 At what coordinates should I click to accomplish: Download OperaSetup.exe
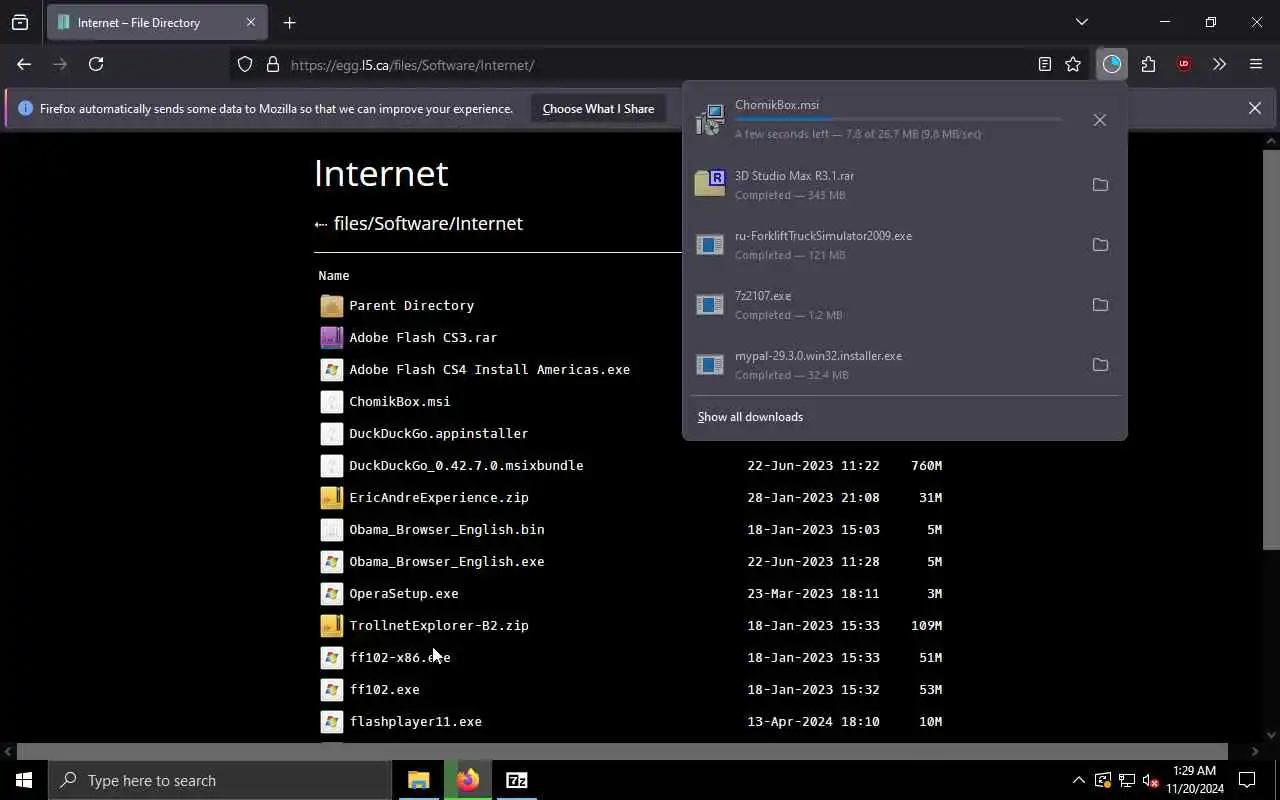tap(403, 593)
